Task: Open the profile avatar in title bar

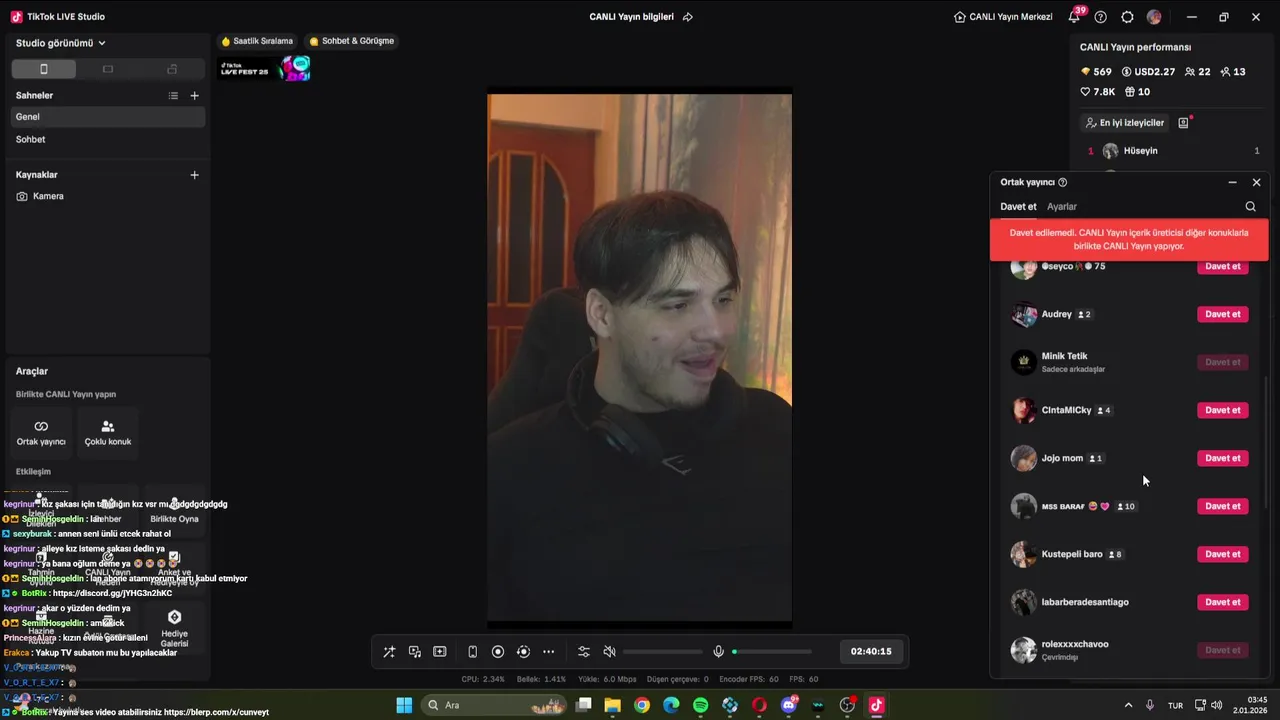Action: [x=1154, y=17]
